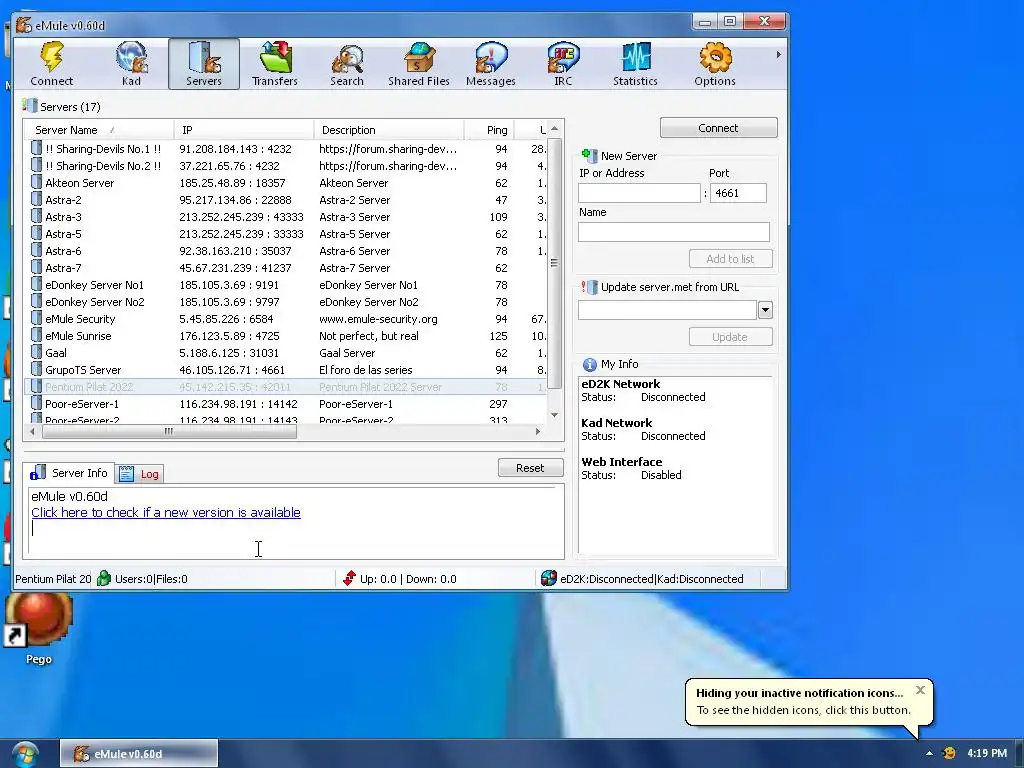
Task: Click the eMule tray icon
Action: pyautogui.click(x=949, y=754)
